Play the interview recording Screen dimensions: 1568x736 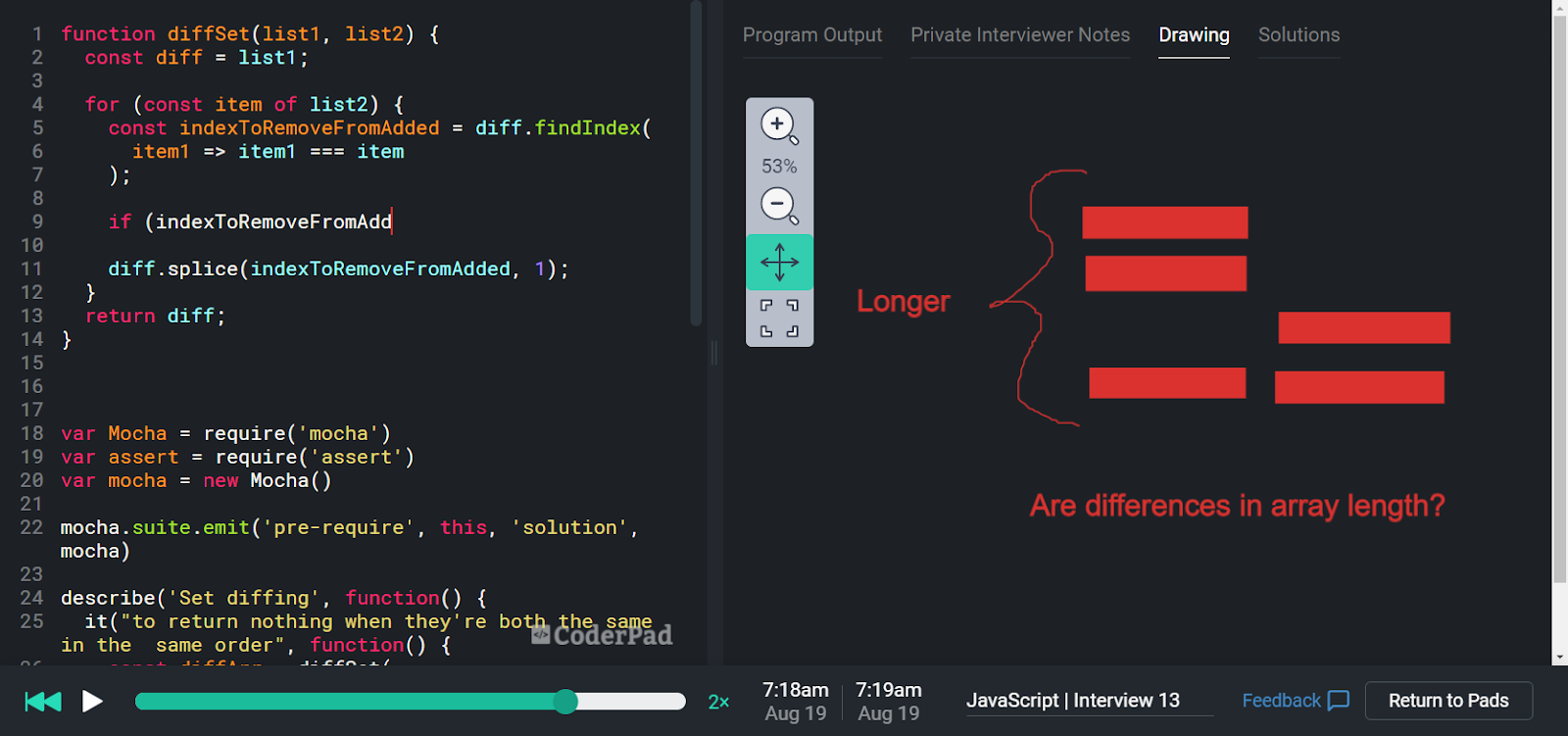92,701
